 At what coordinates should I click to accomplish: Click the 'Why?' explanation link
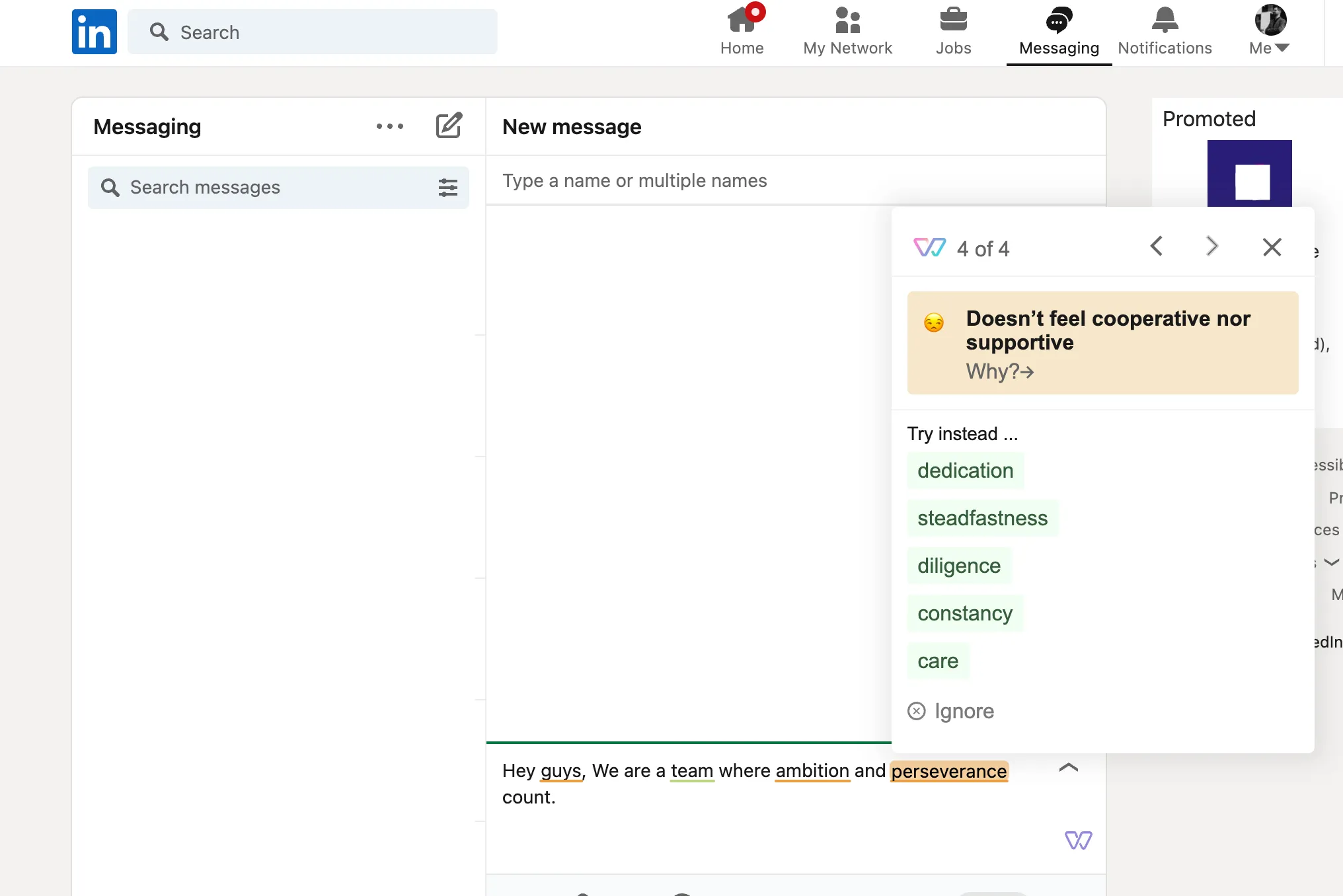(999, 371)
